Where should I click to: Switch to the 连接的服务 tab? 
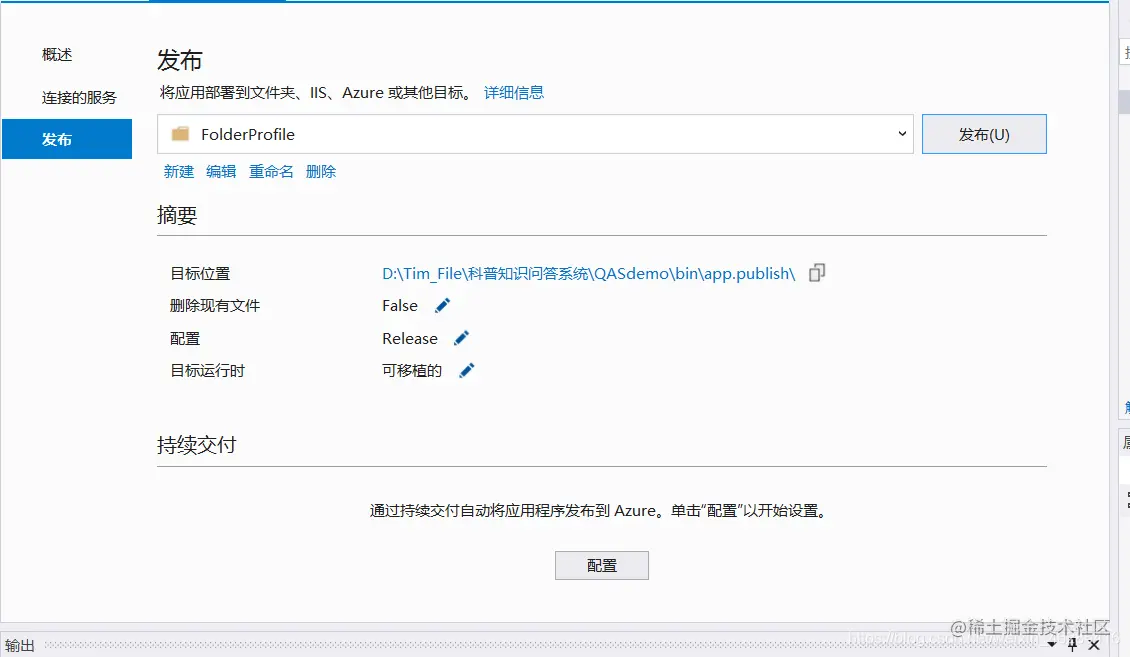pos(79,97)
